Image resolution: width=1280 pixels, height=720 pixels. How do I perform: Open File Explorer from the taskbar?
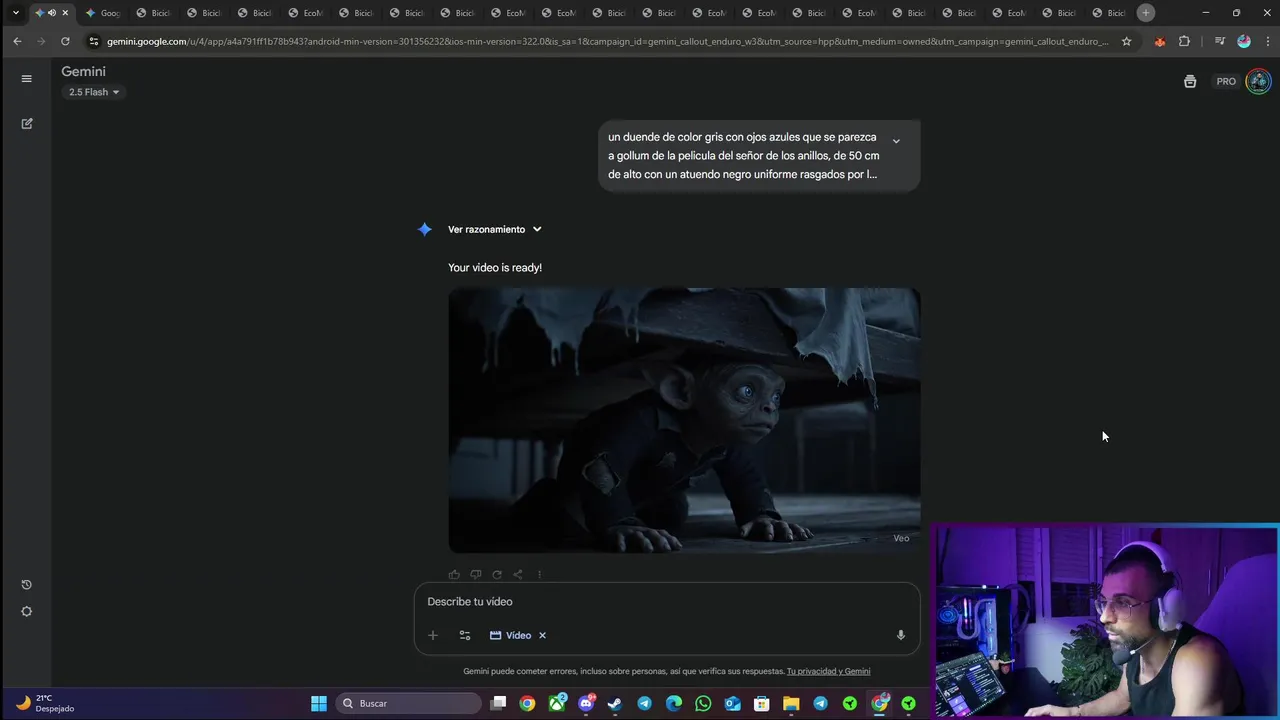click(x=791, y=704)
